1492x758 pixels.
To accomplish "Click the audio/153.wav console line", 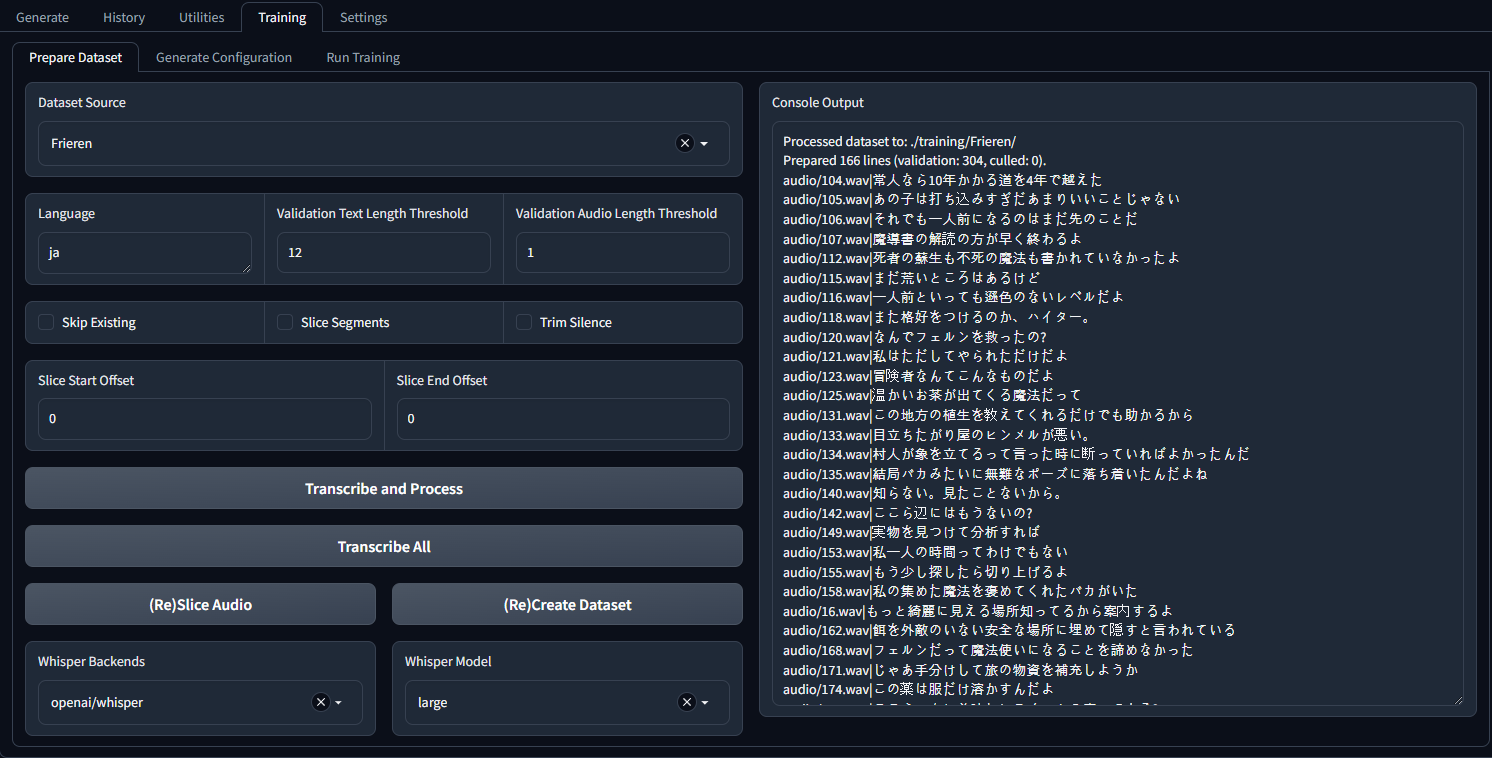I will point(925,552).
